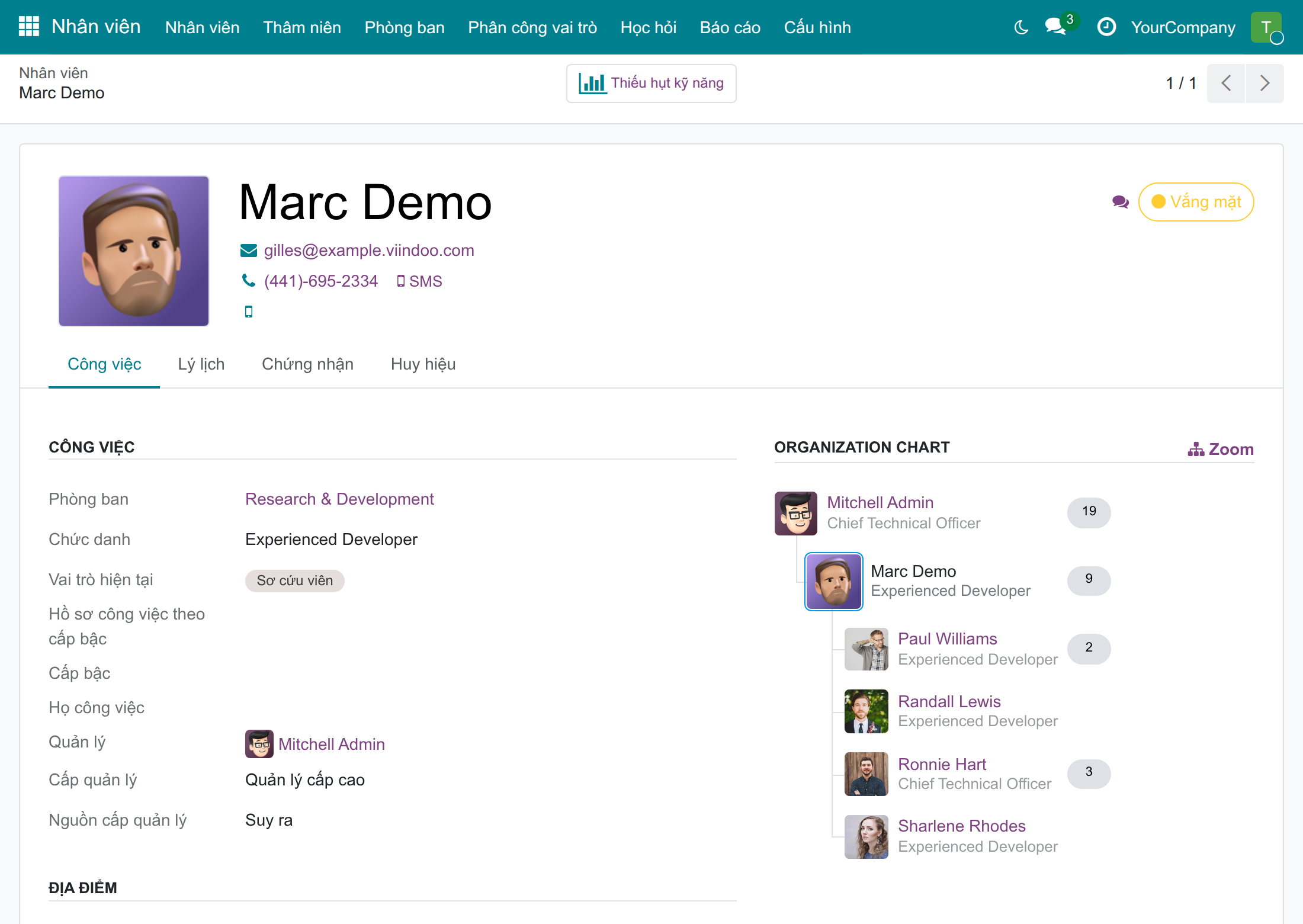Image resolution: width=1303 pixels, height=924 pixels.
Task: Select the Công việc tab
Action: coord(104,364)
